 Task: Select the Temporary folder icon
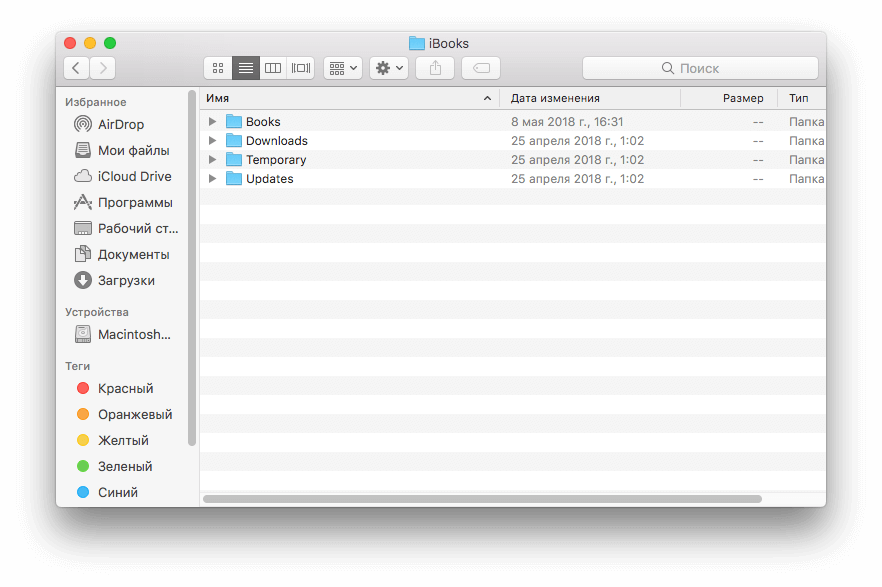(233, 160)
